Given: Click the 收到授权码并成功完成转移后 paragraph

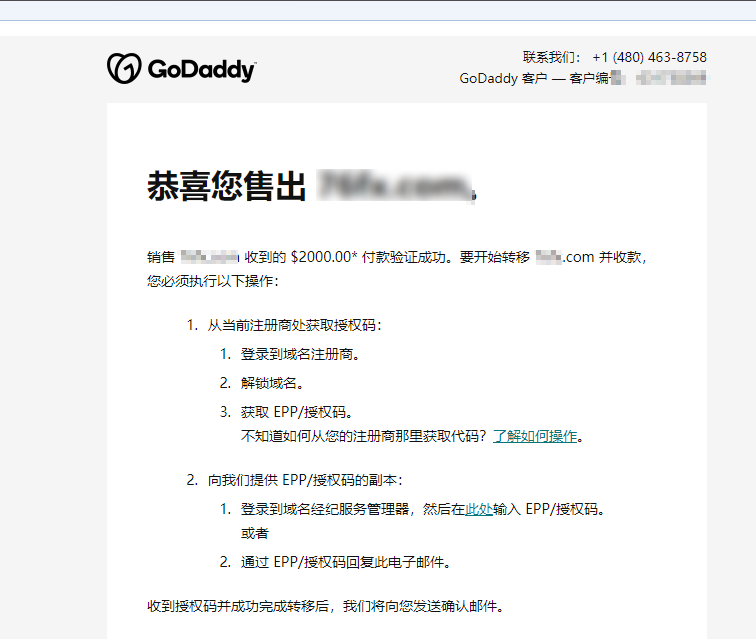Looking at the screenshot, I should [326, 606].
